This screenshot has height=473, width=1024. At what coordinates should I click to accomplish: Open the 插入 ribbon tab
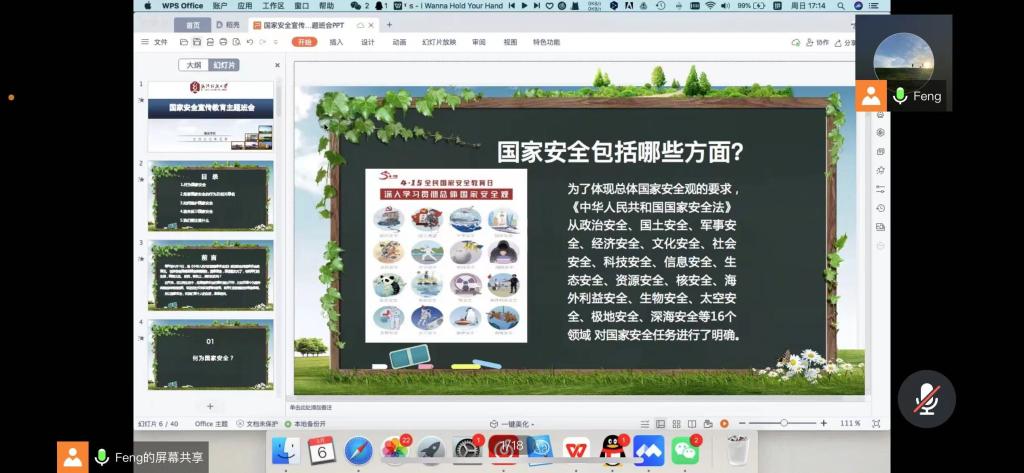click(336, 42)
